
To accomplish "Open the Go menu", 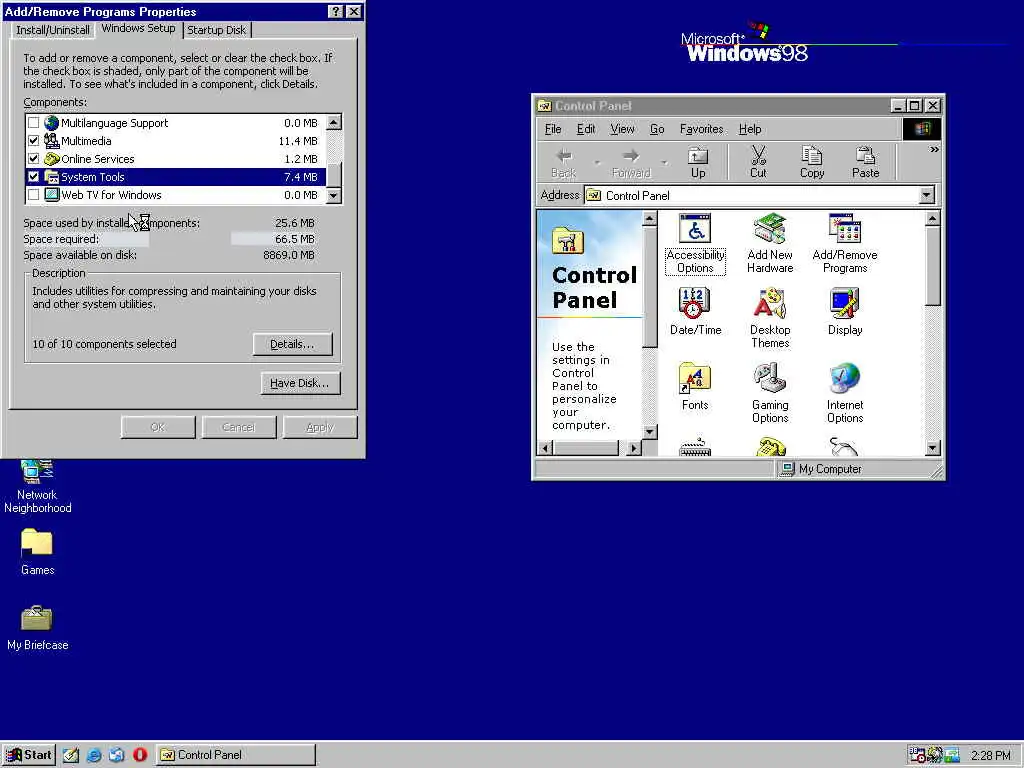I will (657, 129).
